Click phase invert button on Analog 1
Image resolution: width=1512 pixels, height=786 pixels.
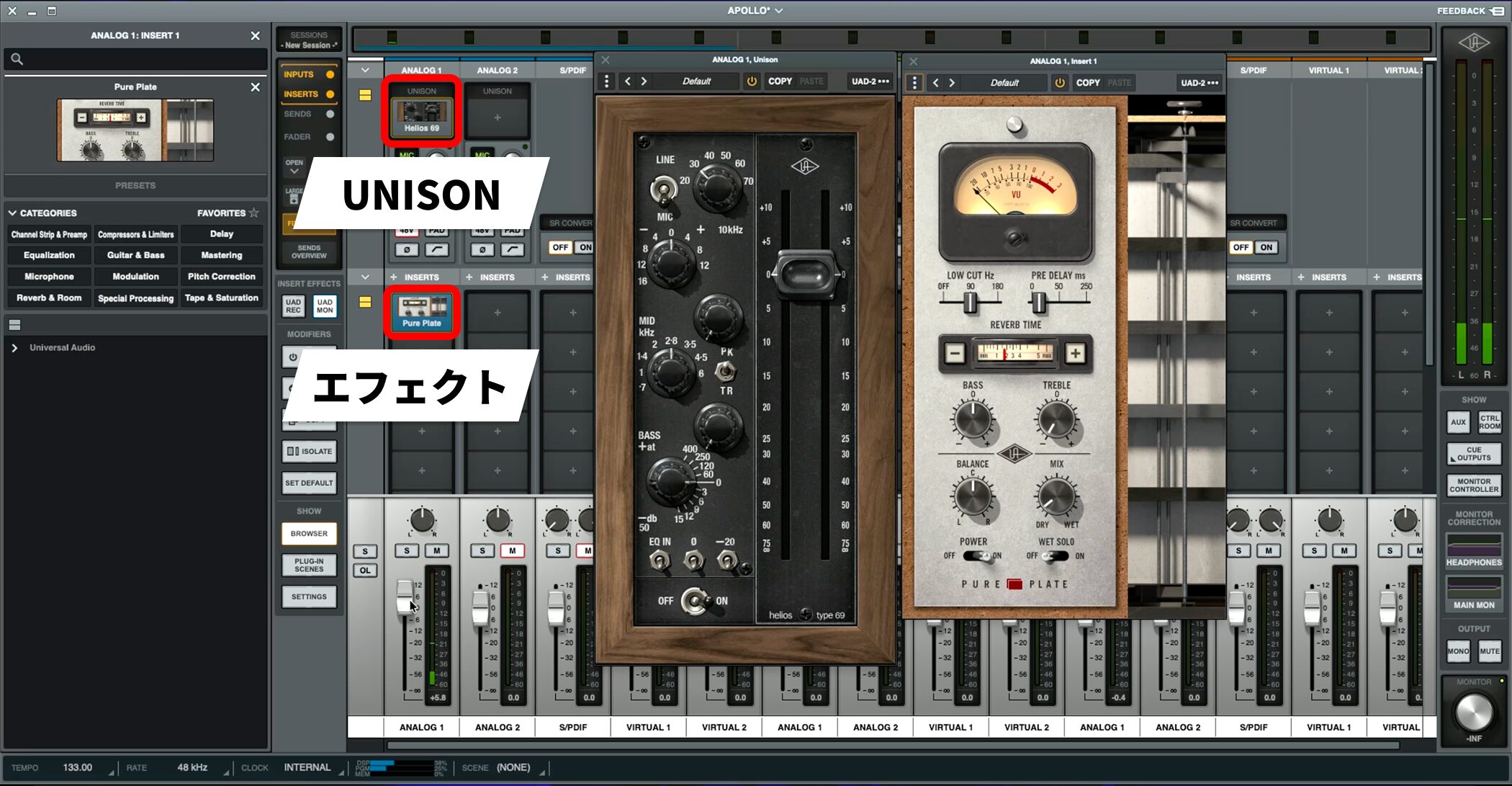[x=407, y=249]
